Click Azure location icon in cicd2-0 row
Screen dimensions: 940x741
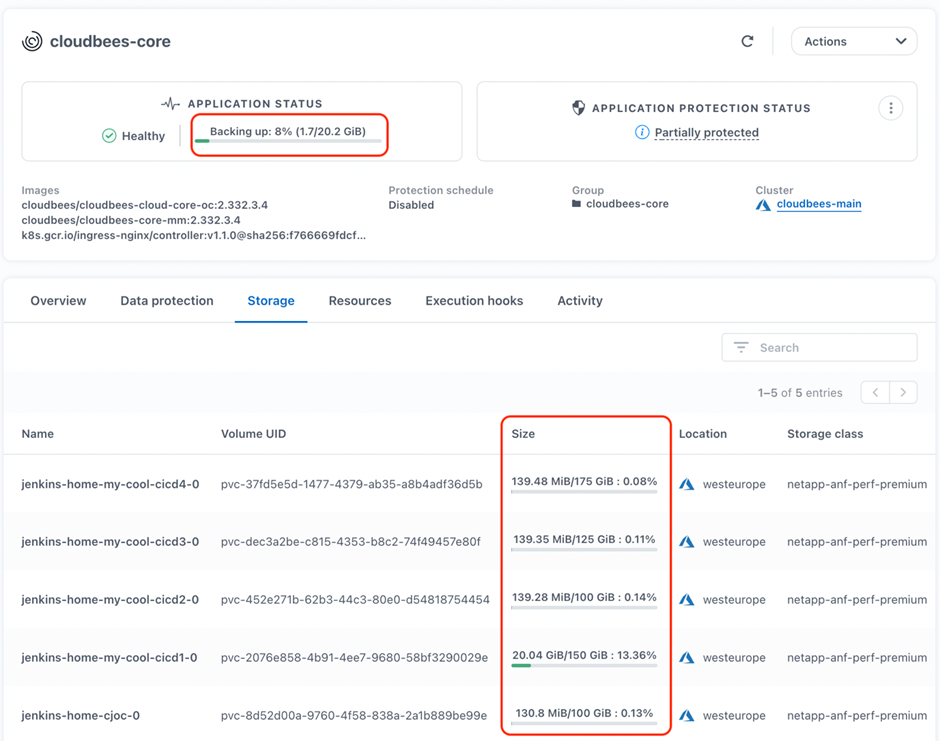[687, 600]
